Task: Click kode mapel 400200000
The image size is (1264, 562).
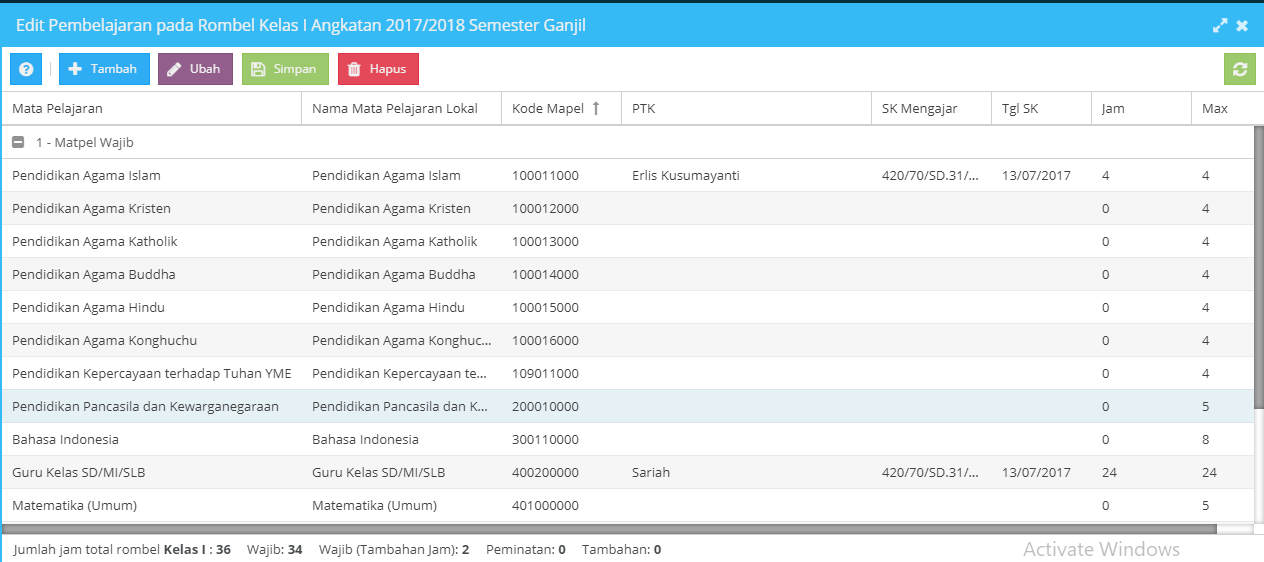Action: [x=545, y=472]
